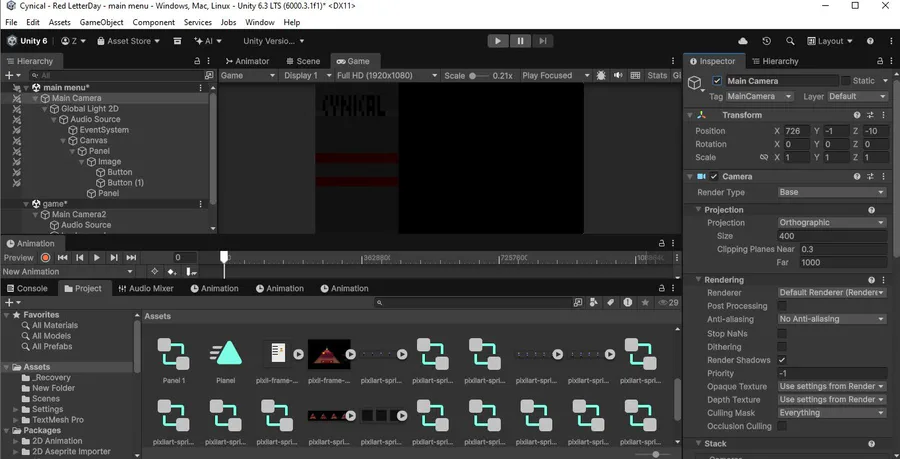Open the Component menu

point(153,22)
